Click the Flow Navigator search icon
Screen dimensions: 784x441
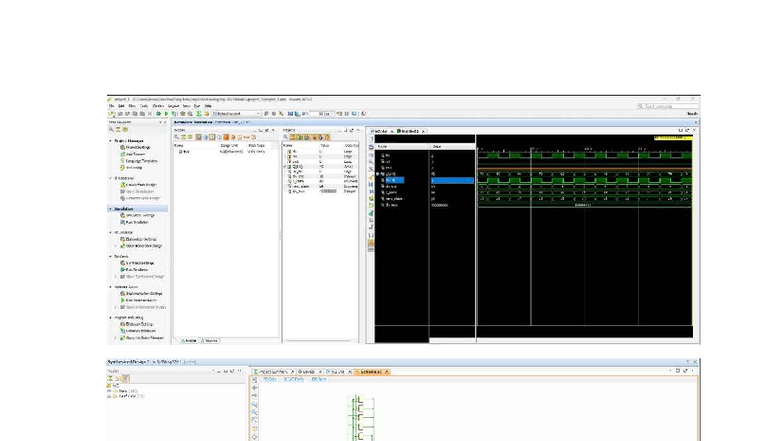click(x=111, y=130)
